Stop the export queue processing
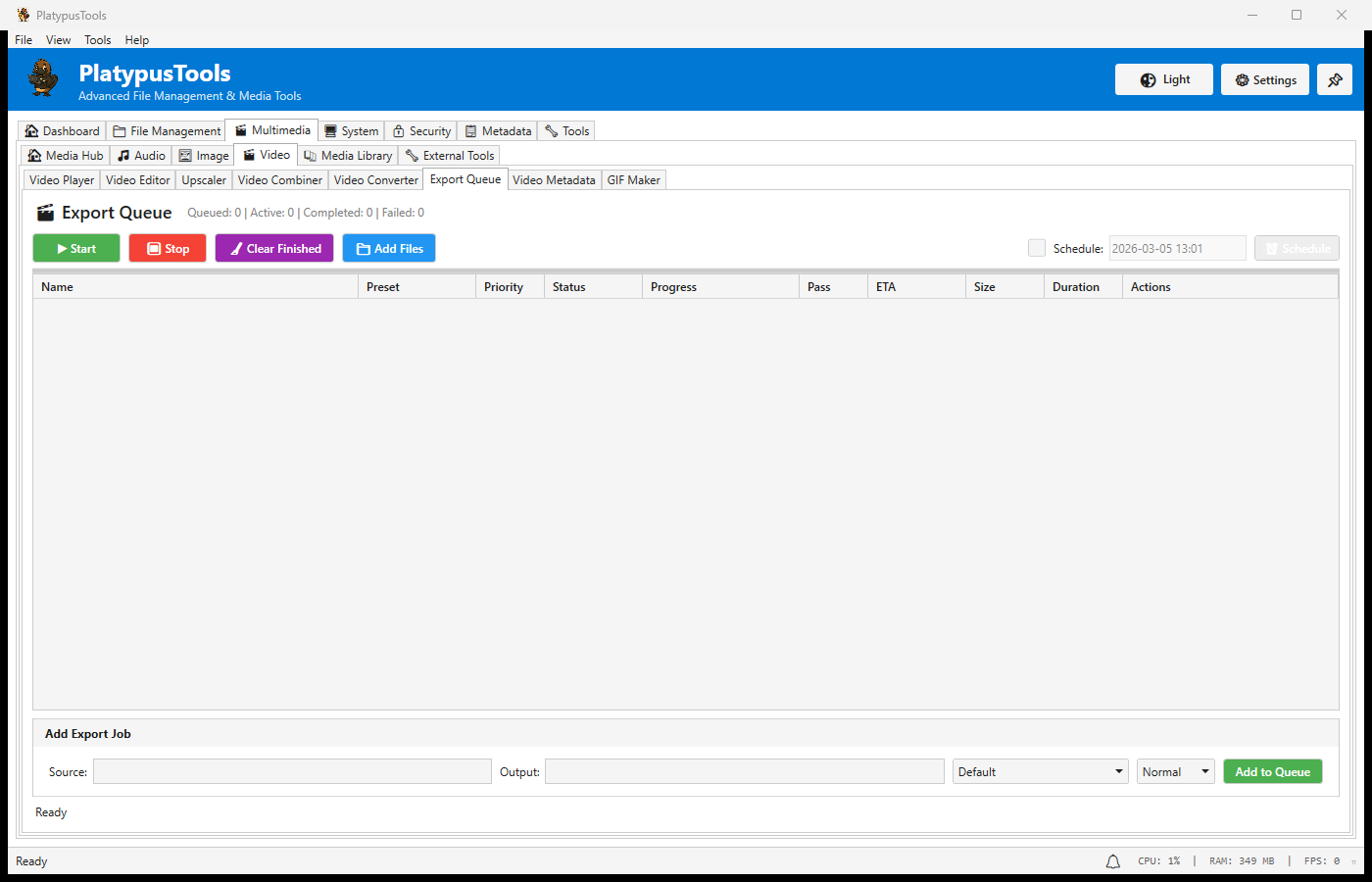This screenshot has height=882, width=1372. click(168, 249)
